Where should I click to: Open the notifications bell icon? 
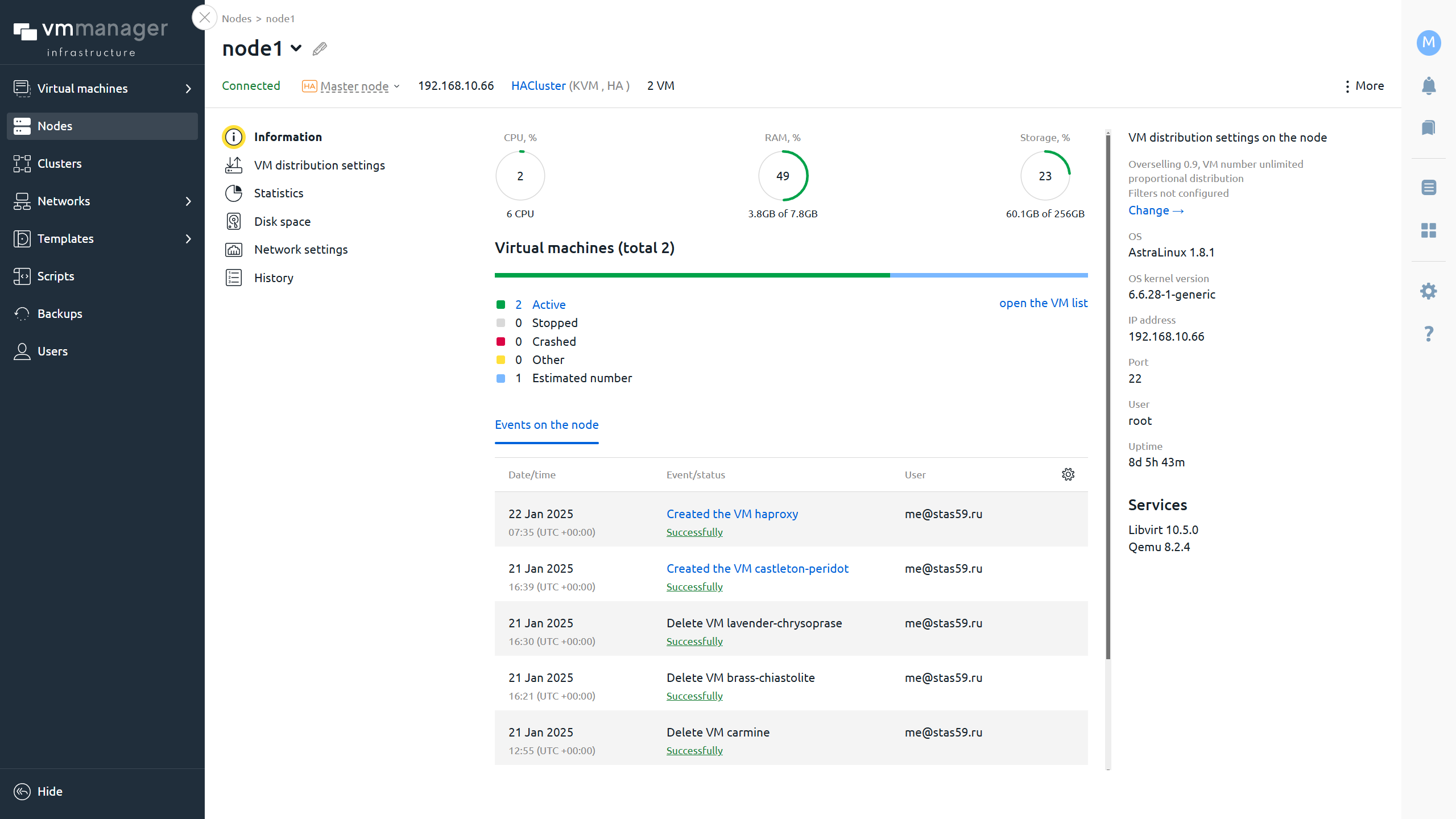1428,86
